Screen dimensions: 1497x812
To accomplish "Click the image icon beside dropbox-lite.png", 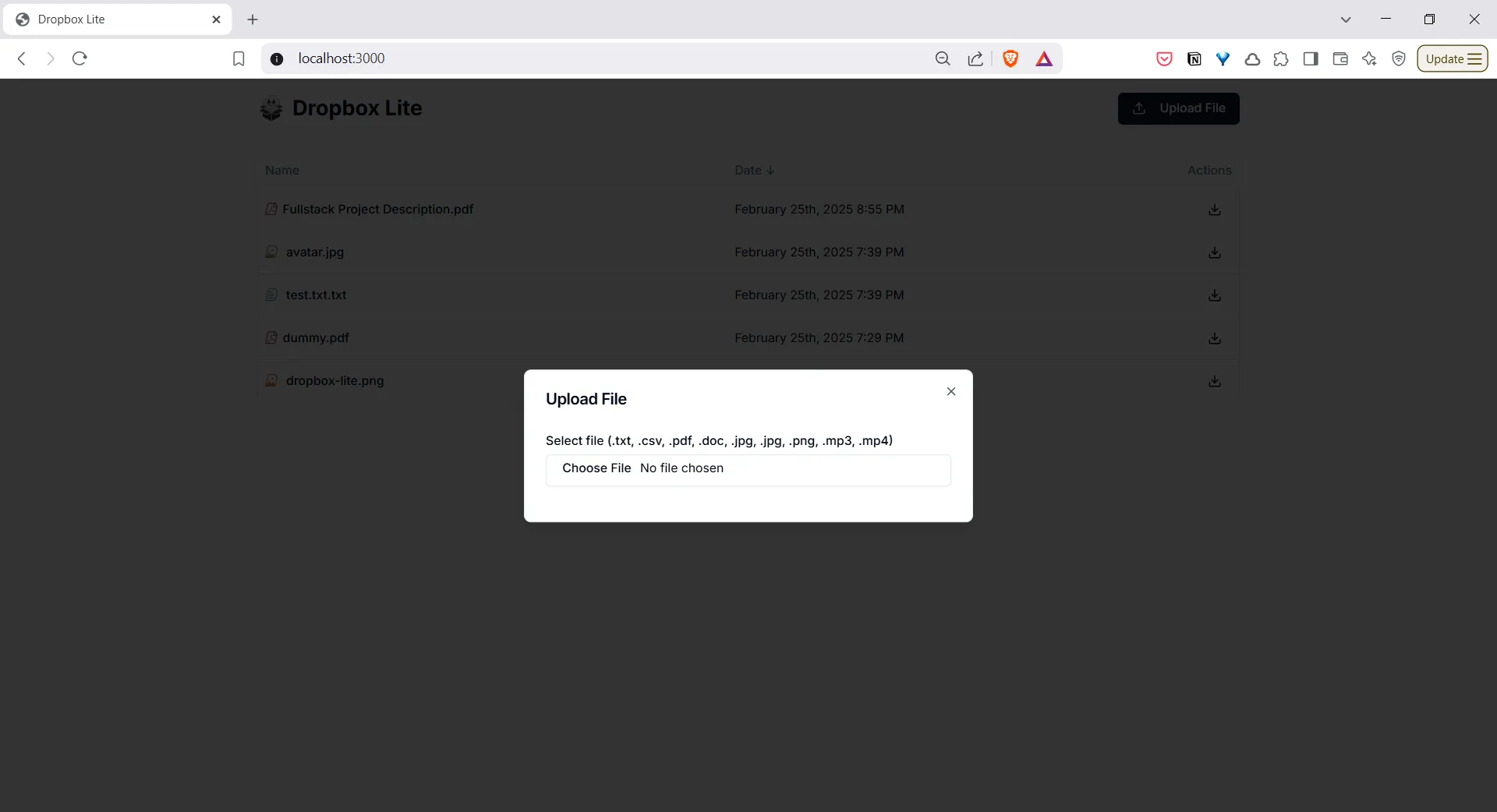I will tap(271, 380).
